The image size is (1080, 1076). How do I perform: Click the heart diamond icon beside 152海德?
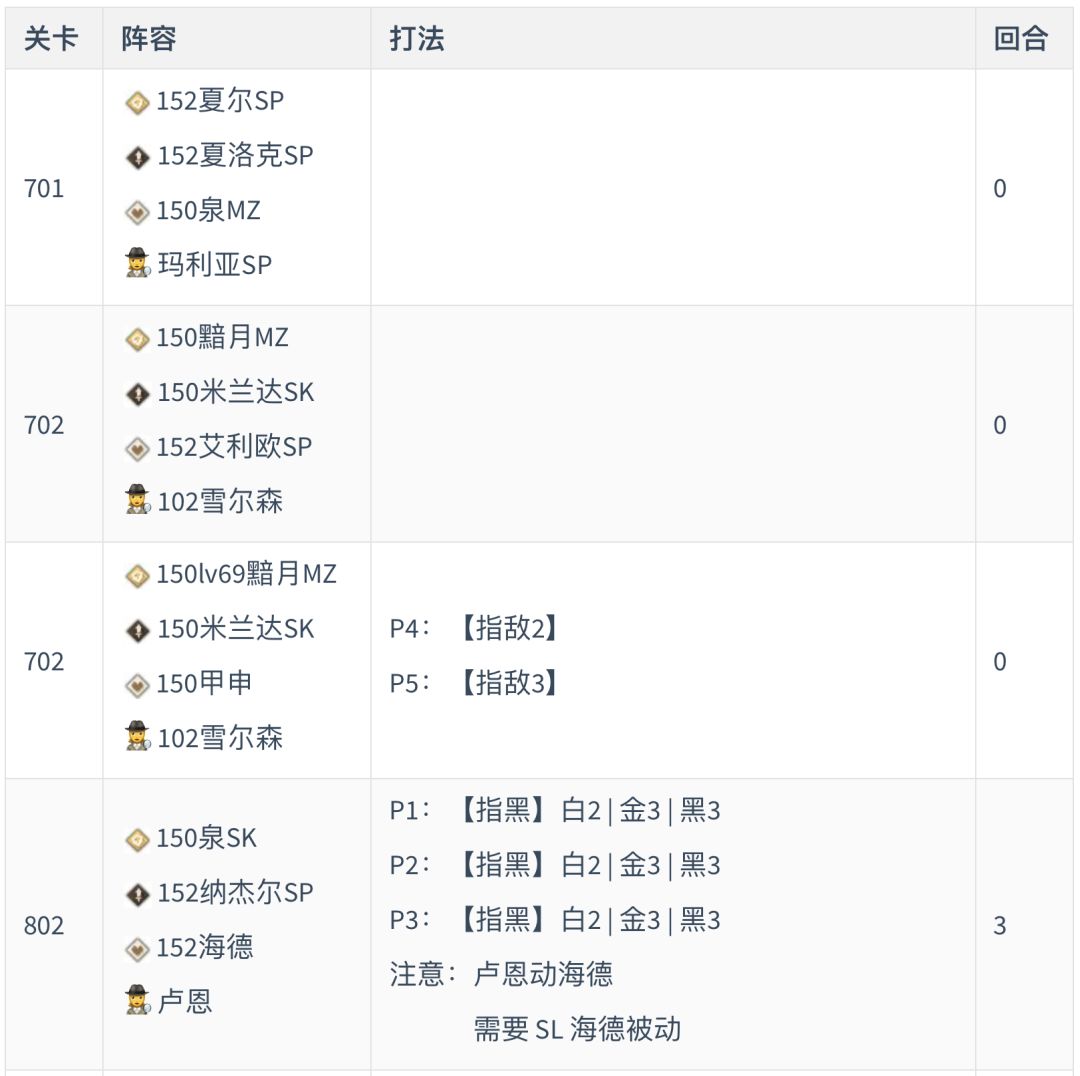click(x=137, y=948)
